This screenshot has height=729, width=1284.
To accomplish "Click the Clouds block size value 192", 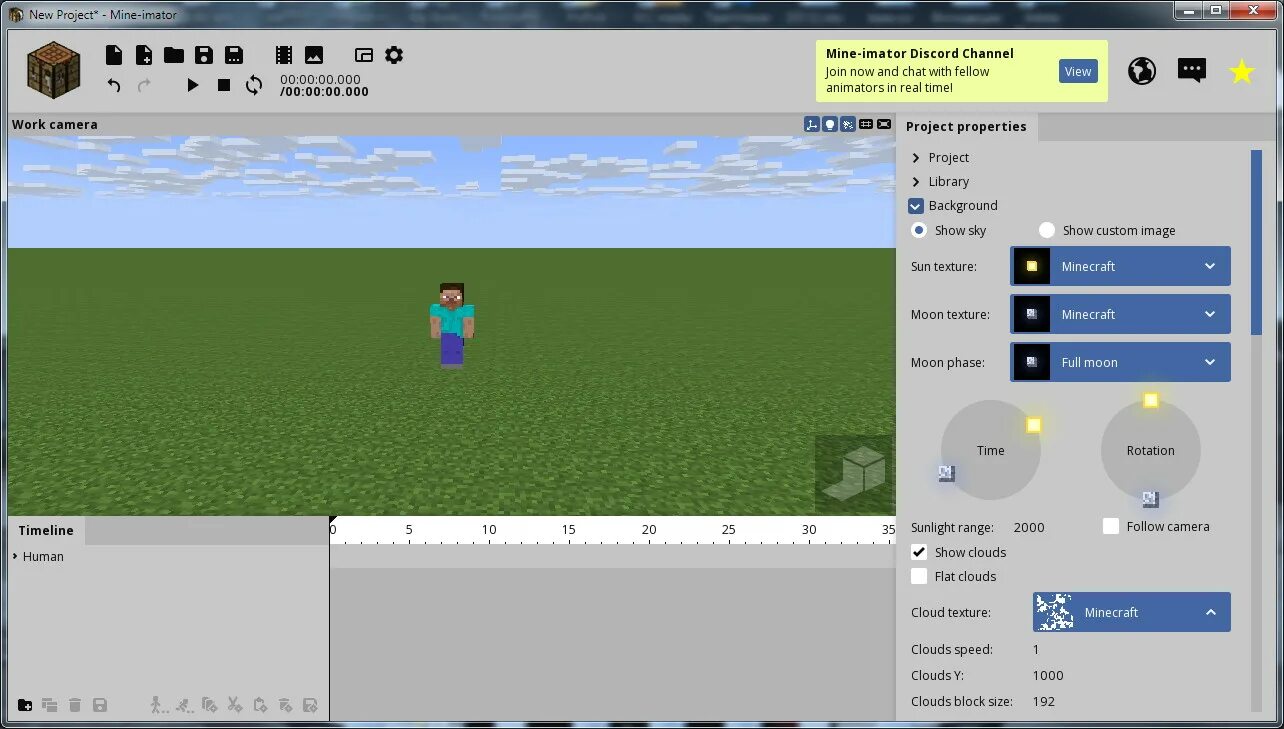I will [1044, 701].
